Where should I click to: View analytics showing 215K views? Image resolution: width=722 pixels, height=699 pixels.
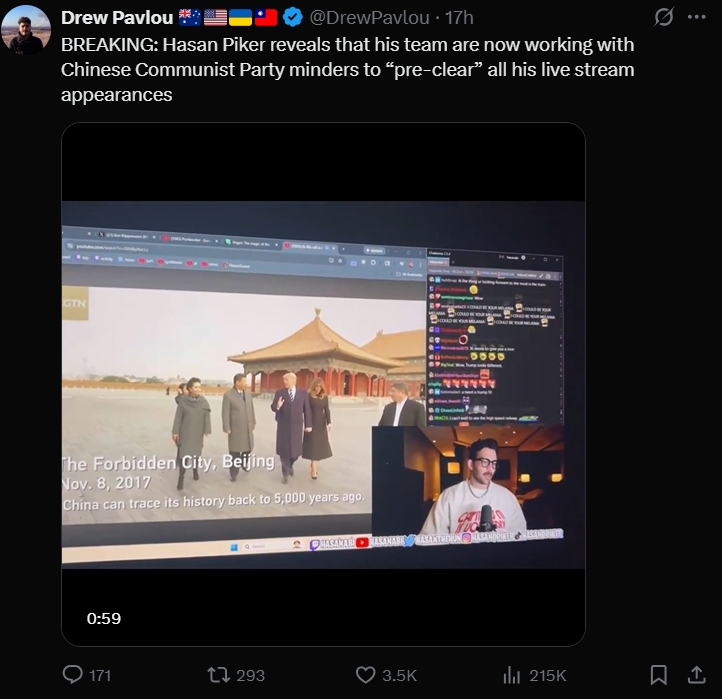(534, 675)
